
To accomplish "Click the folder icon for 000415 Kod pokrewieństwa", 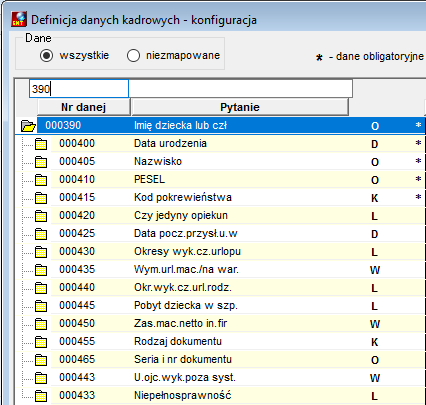I will 41,198.
